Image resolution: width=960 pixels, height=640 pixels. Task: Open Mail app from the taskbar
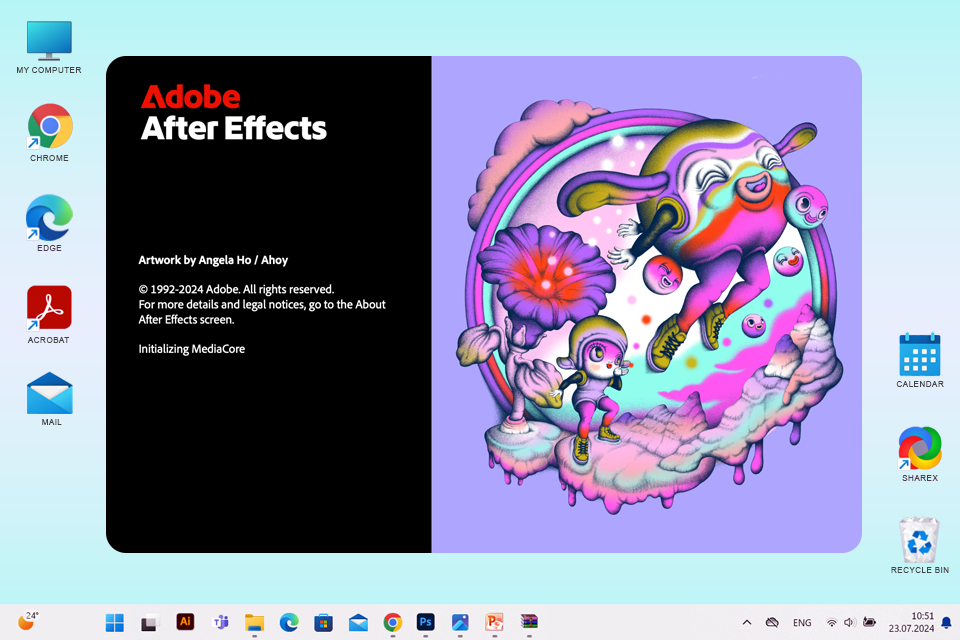coord(358,623)
